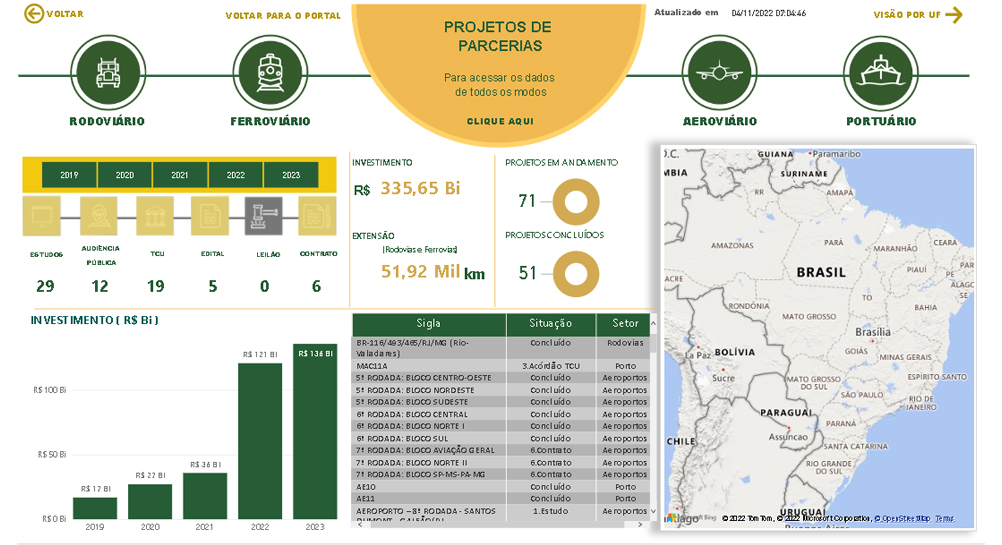Open the Ferroviário train icon
This screenshot has height=545, width=1002.
pos(270,73)
